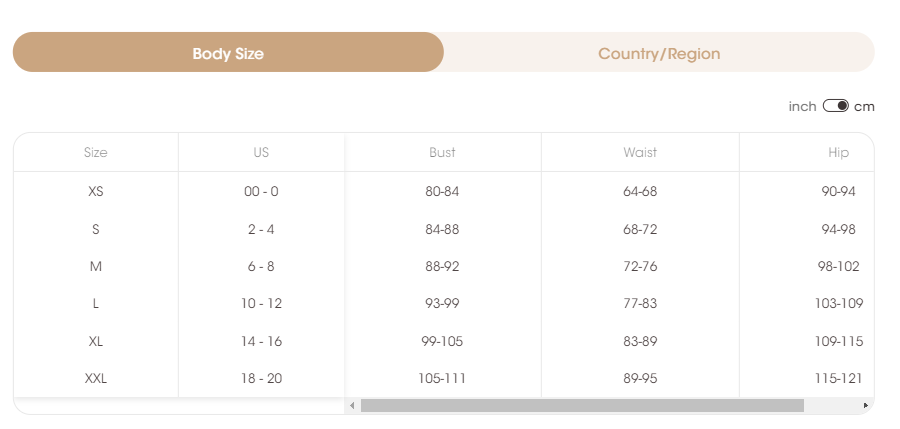Toggle the inch/cm unit switch
Image resolution: width=900 pixels, height=429 pixels.
[835, 106]
